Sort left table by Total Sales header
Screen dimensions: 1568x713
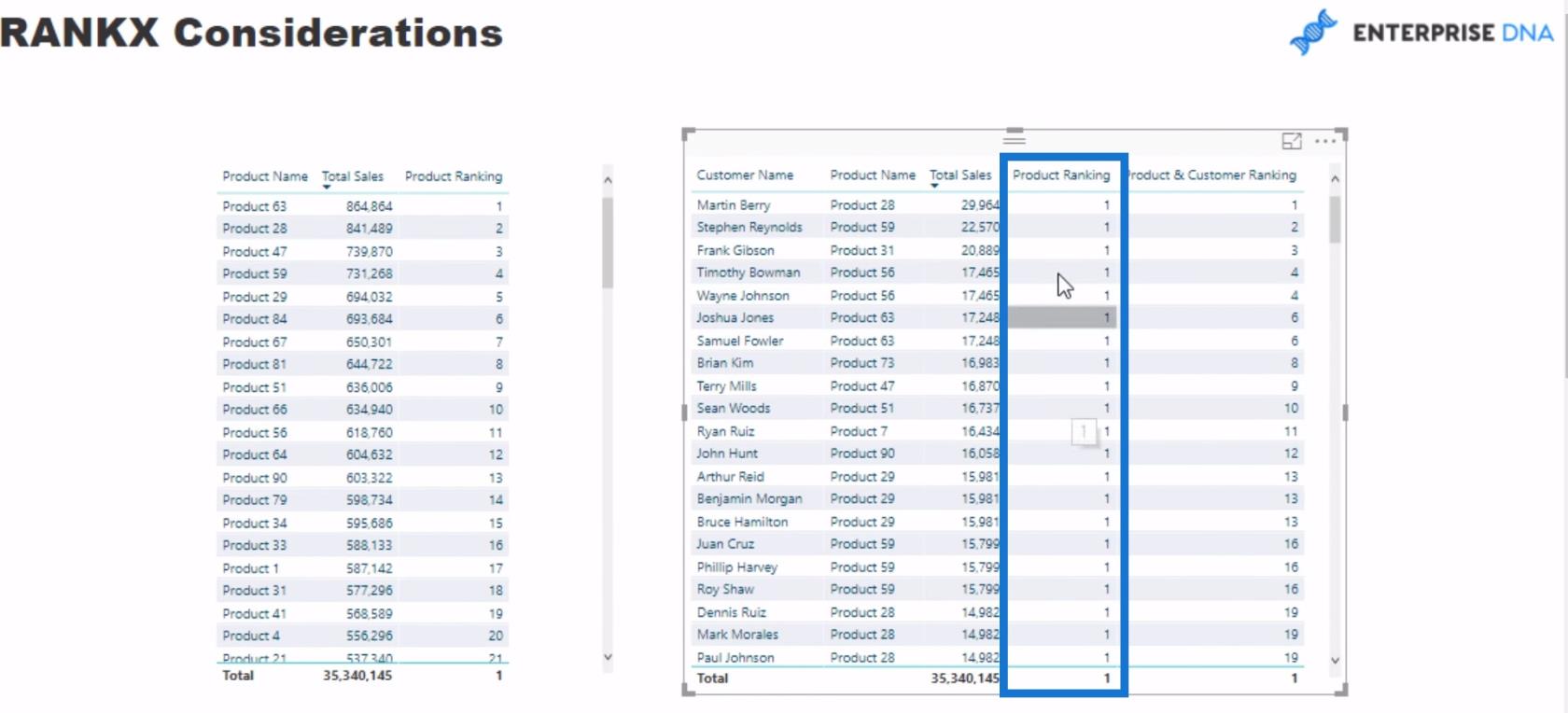point(353,176)
